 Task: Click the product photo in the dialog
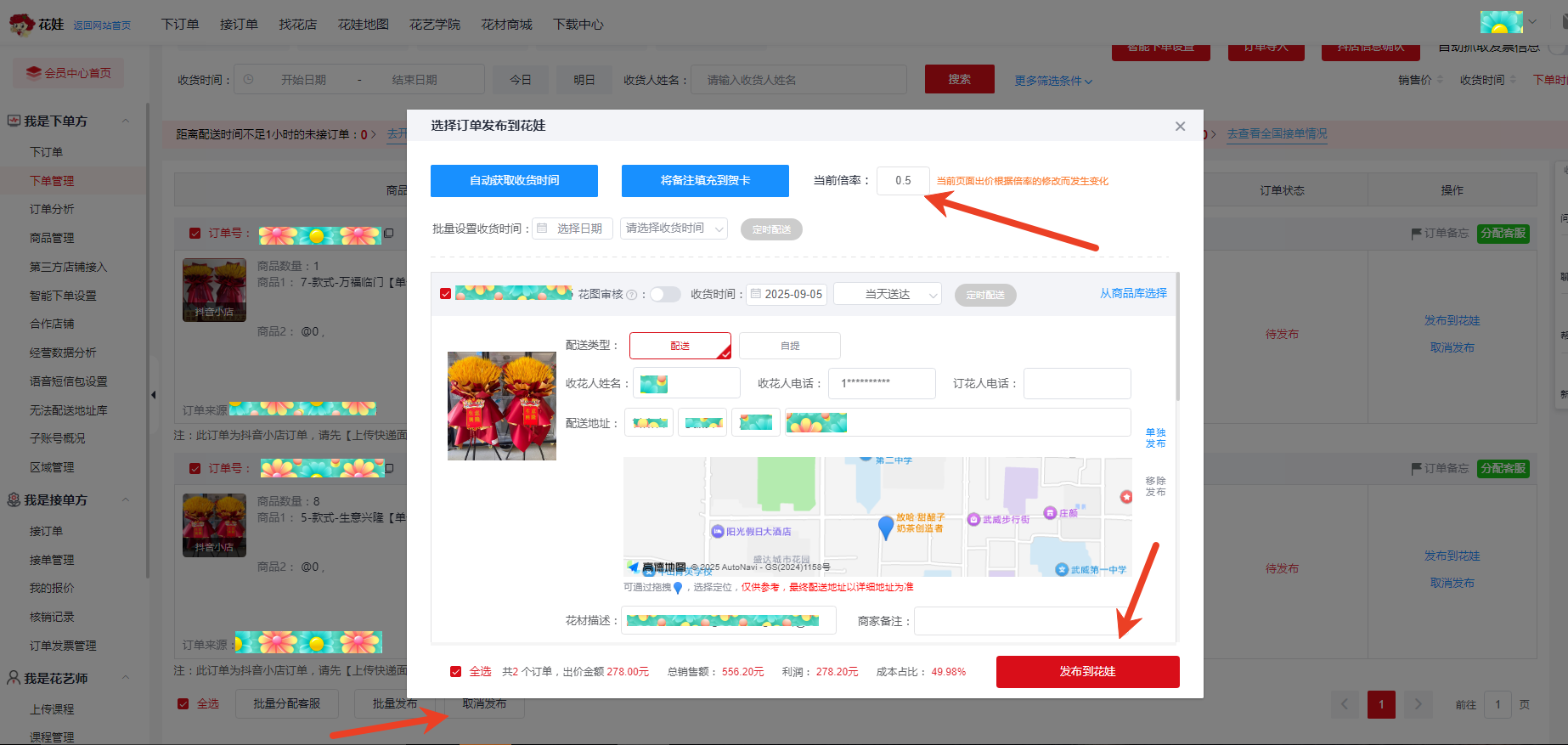502,406
